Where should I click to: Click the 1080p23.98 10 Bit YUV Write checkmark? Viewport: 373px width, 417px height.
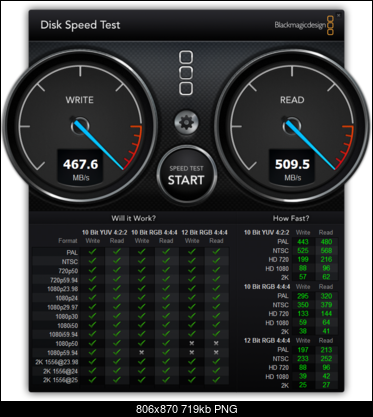92,288
